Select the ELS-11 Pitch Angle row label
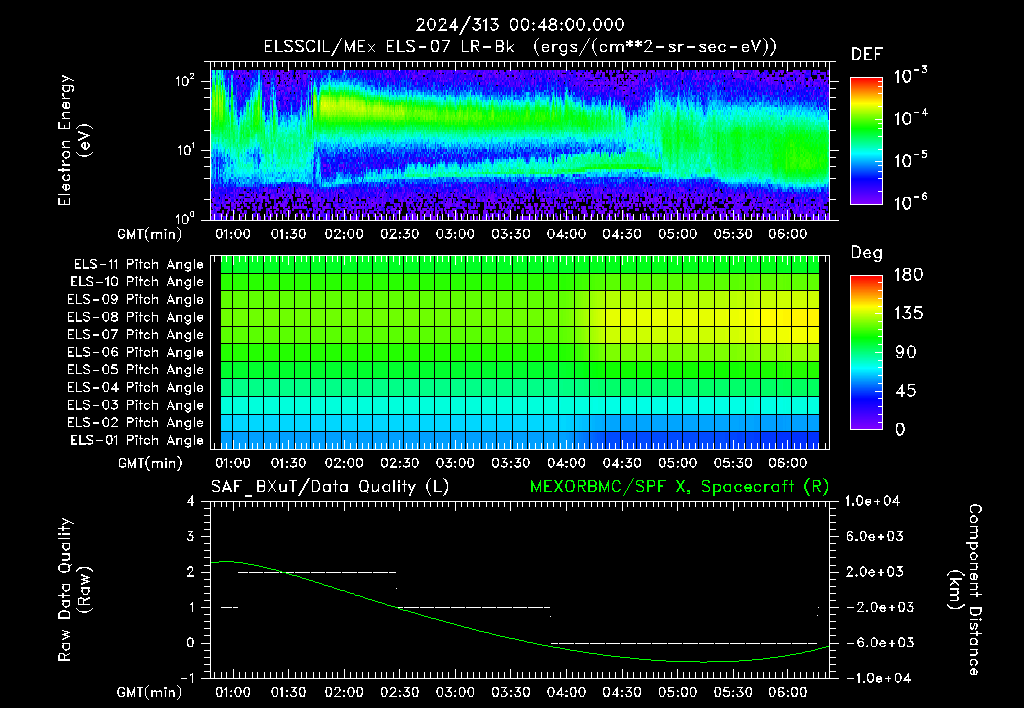The height and width of the screenshot is (708, 1024). 138,265
